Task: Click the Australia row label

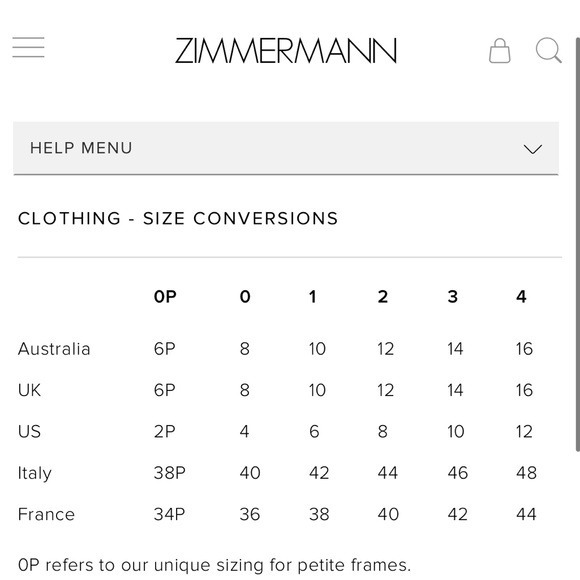Action: pos(54,349)
